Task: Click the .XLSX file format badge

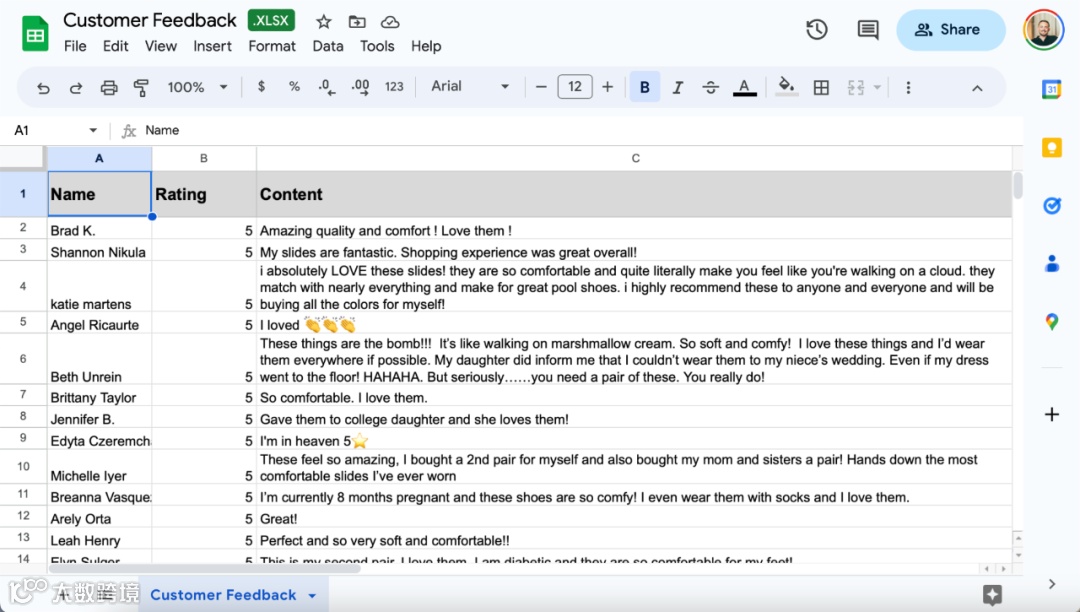Action: coord(271,21)
